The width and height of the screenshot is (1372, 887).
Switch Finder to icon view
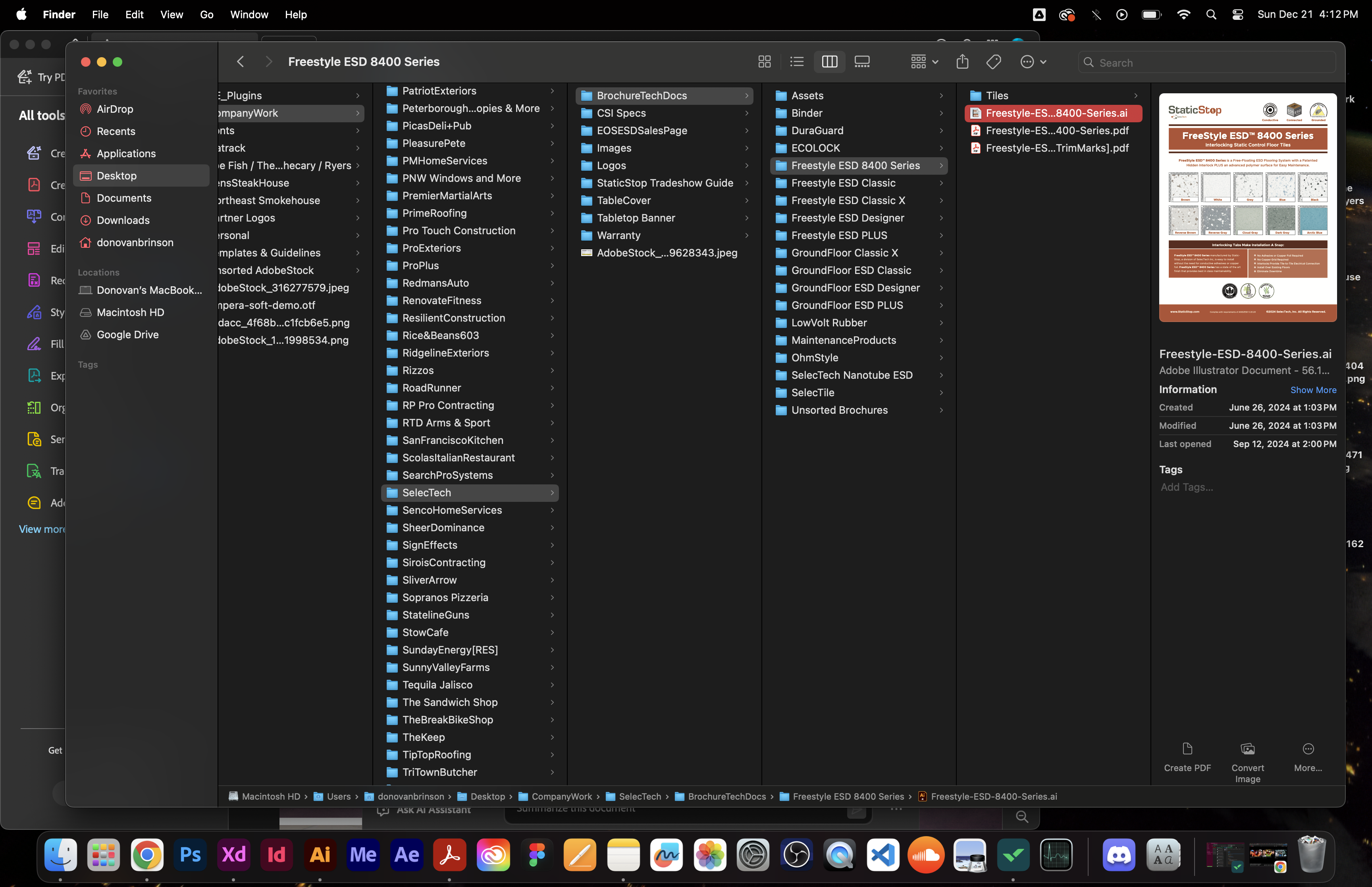click(764, 62)
